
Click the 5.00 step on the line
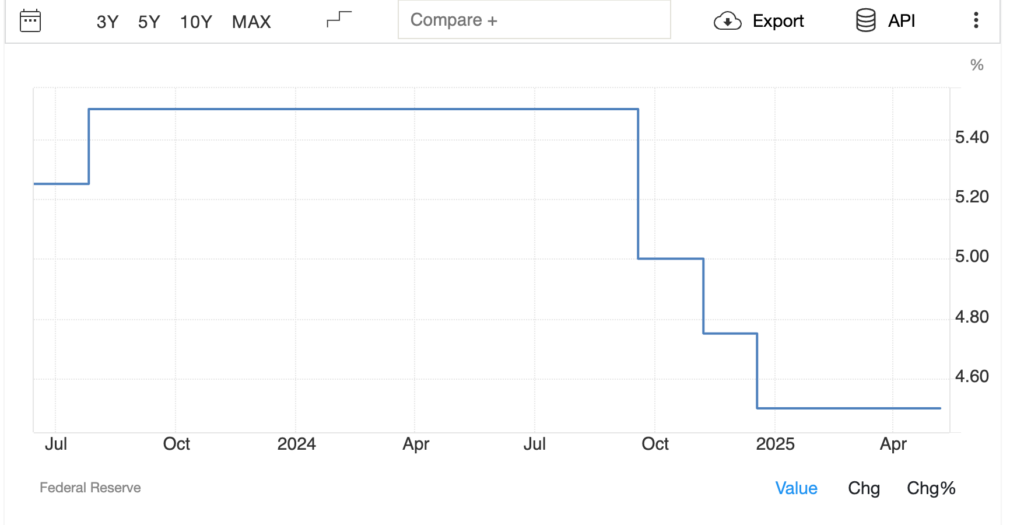671,258
